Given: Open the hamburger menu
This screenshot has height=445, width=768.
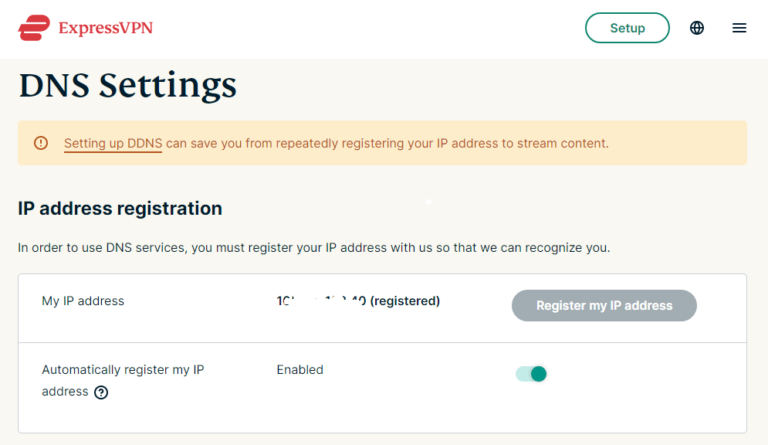Looking at the screenshot, I should pos(739,28).
